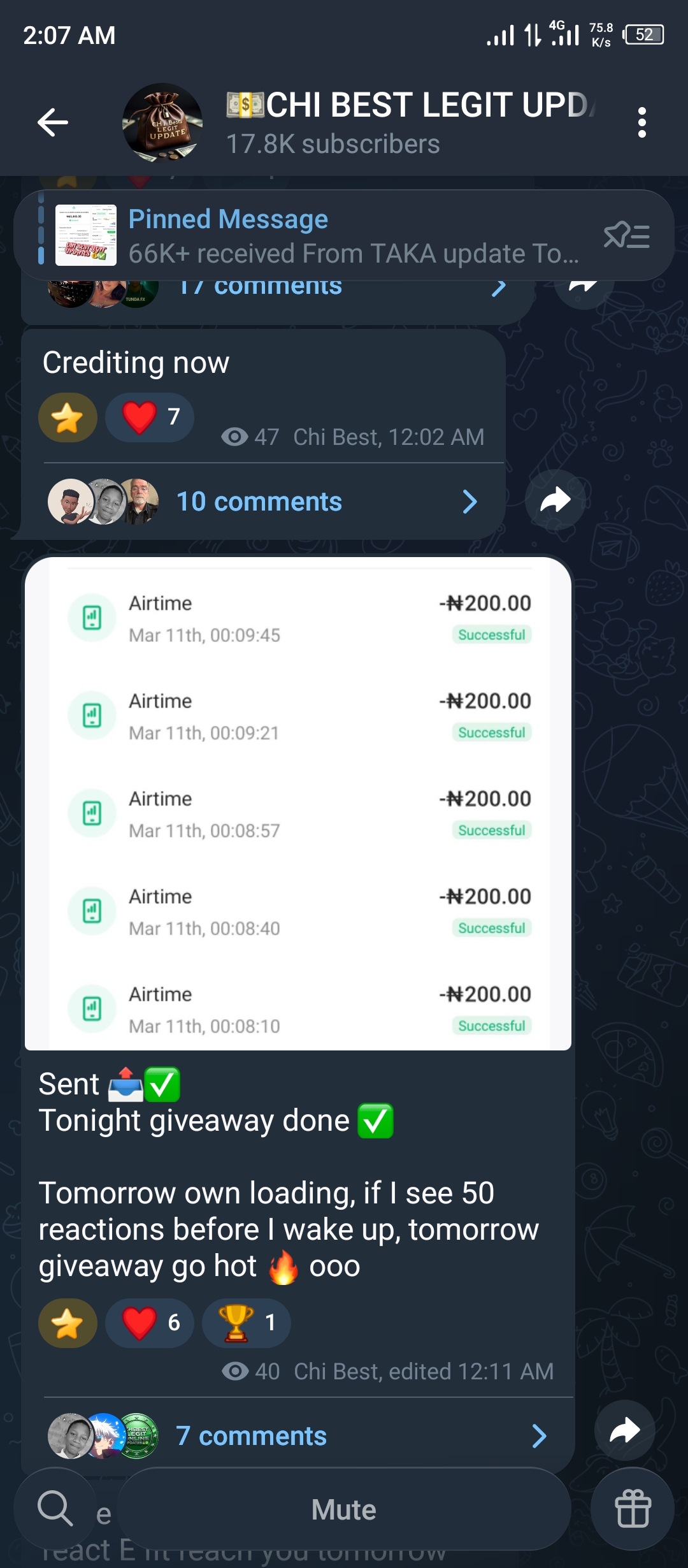Open the three-dot overflow menu

pyautogui.click(x=641, y=122)
